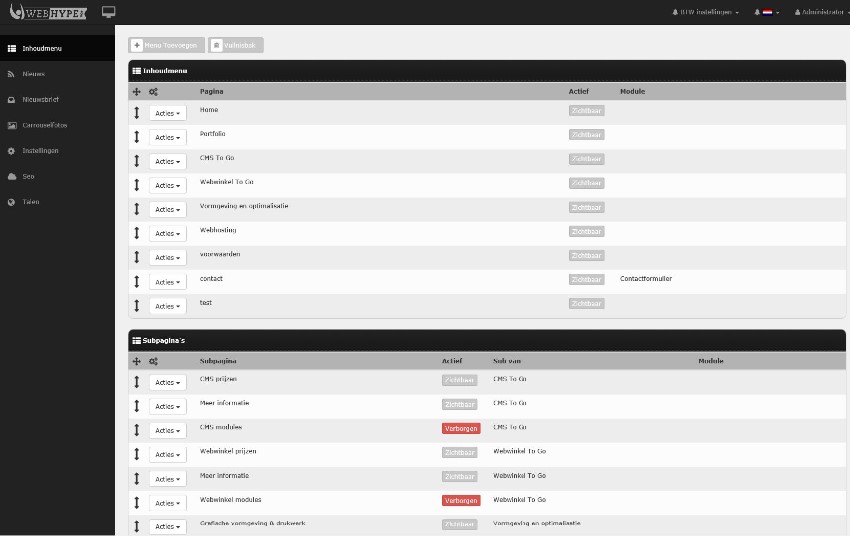Click the Contactformulier module text
This screenshot has width=850, height=536.
(x=646, y=279)
